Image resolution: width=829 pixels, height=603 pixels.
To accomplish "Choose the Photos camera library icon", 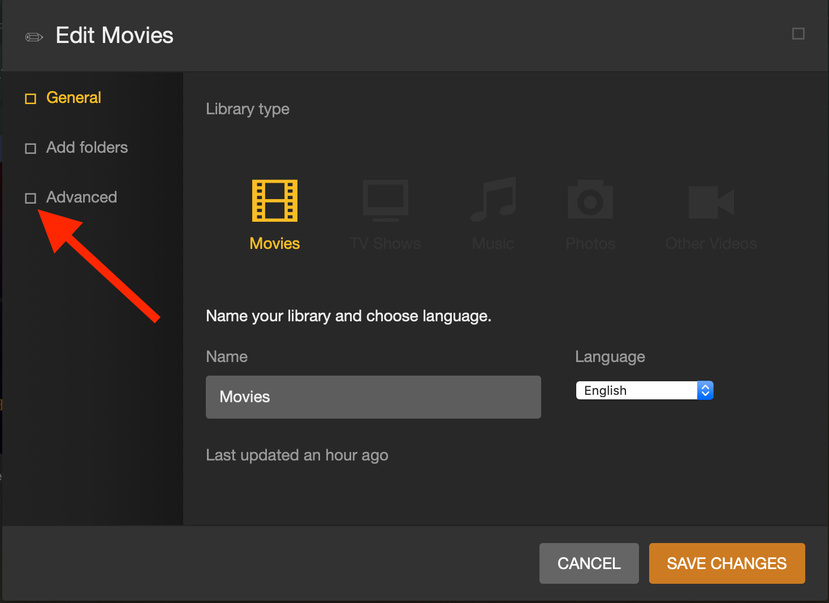I will [590, 200].
